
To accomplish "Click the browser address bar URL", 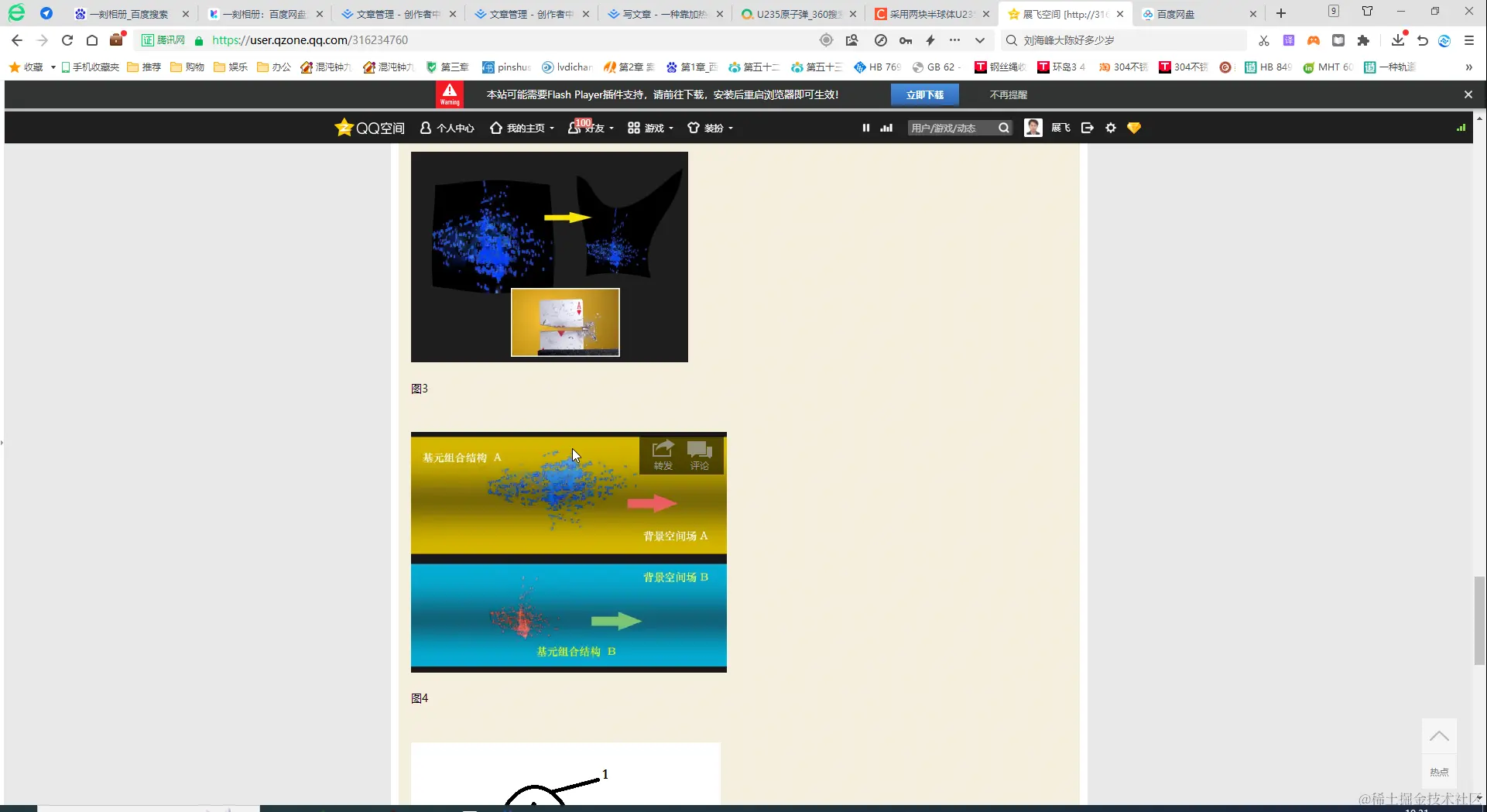I will tap(310, 40).
